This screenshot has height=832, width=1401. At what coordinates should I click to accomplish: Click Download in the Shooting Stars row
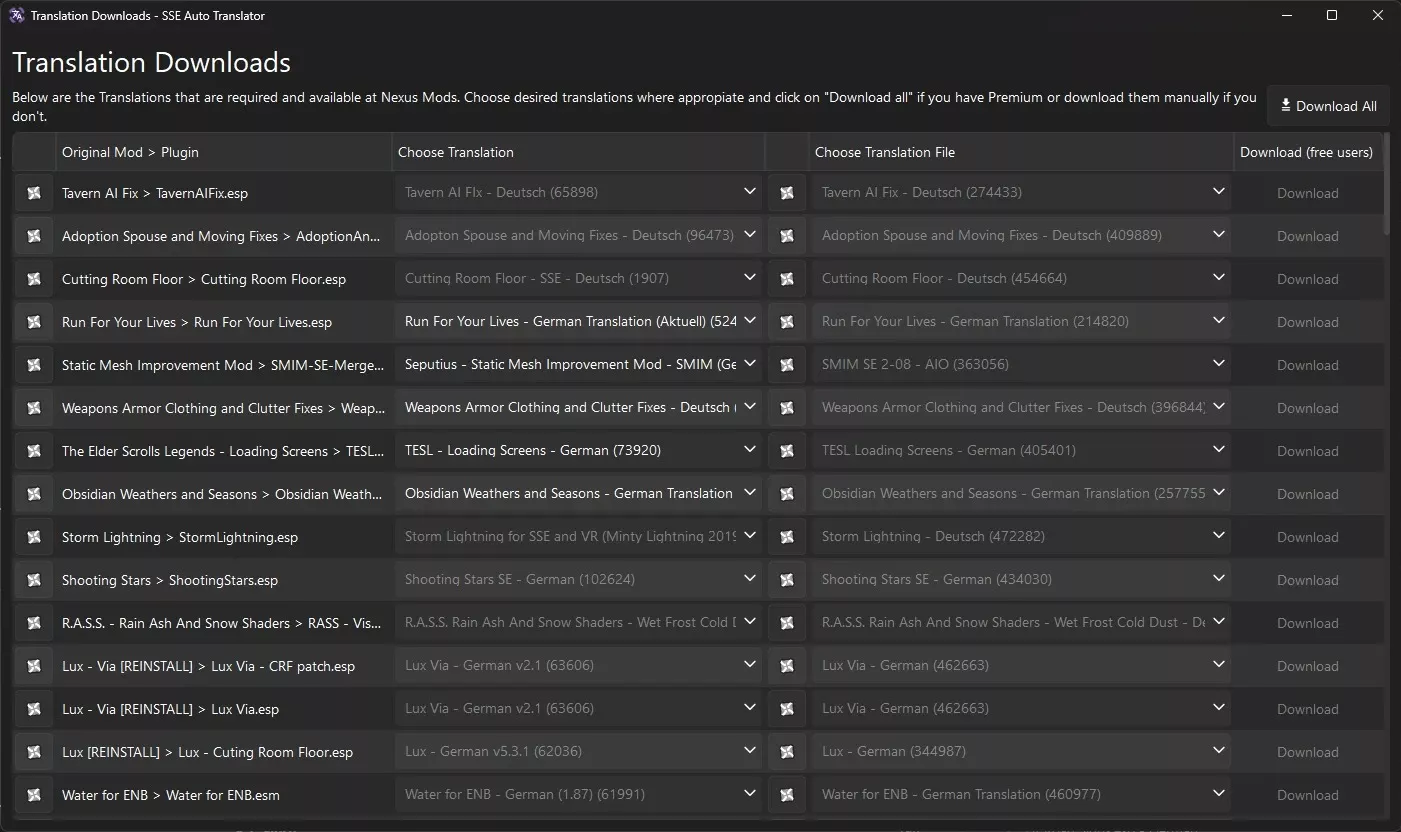(1307, 580)
